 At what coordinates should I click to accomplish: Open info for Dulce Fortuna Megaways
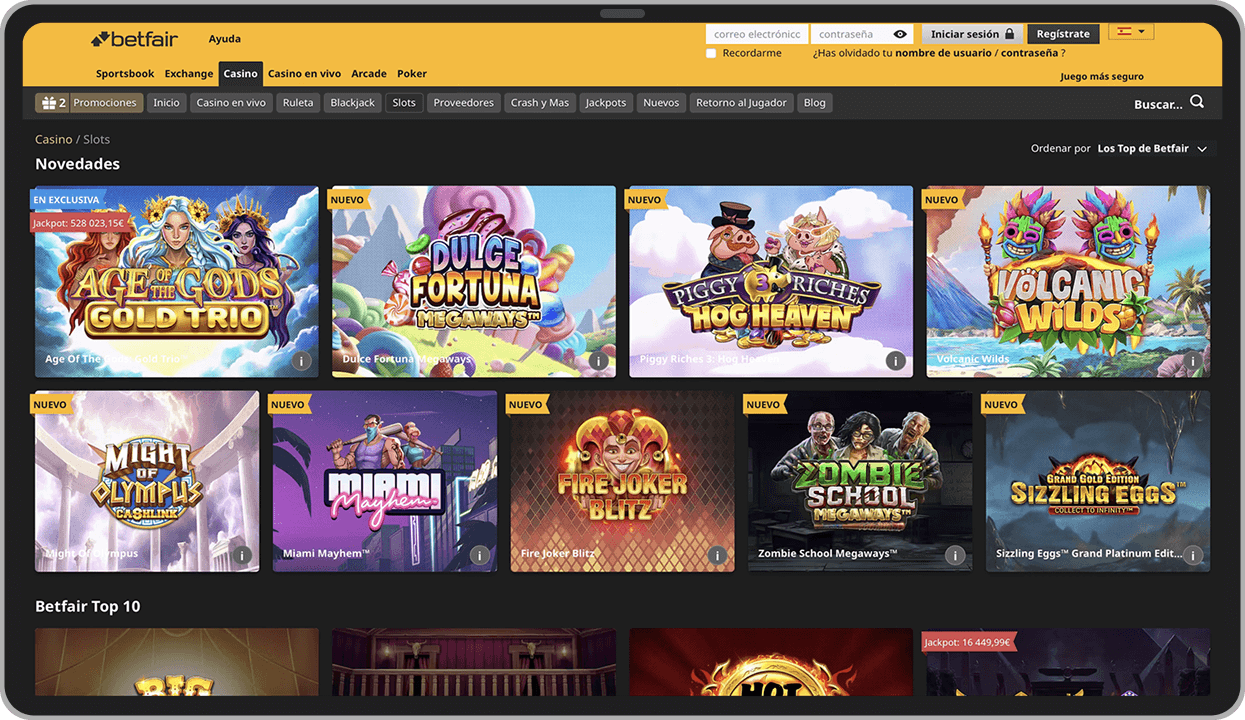tap(598, 361)
